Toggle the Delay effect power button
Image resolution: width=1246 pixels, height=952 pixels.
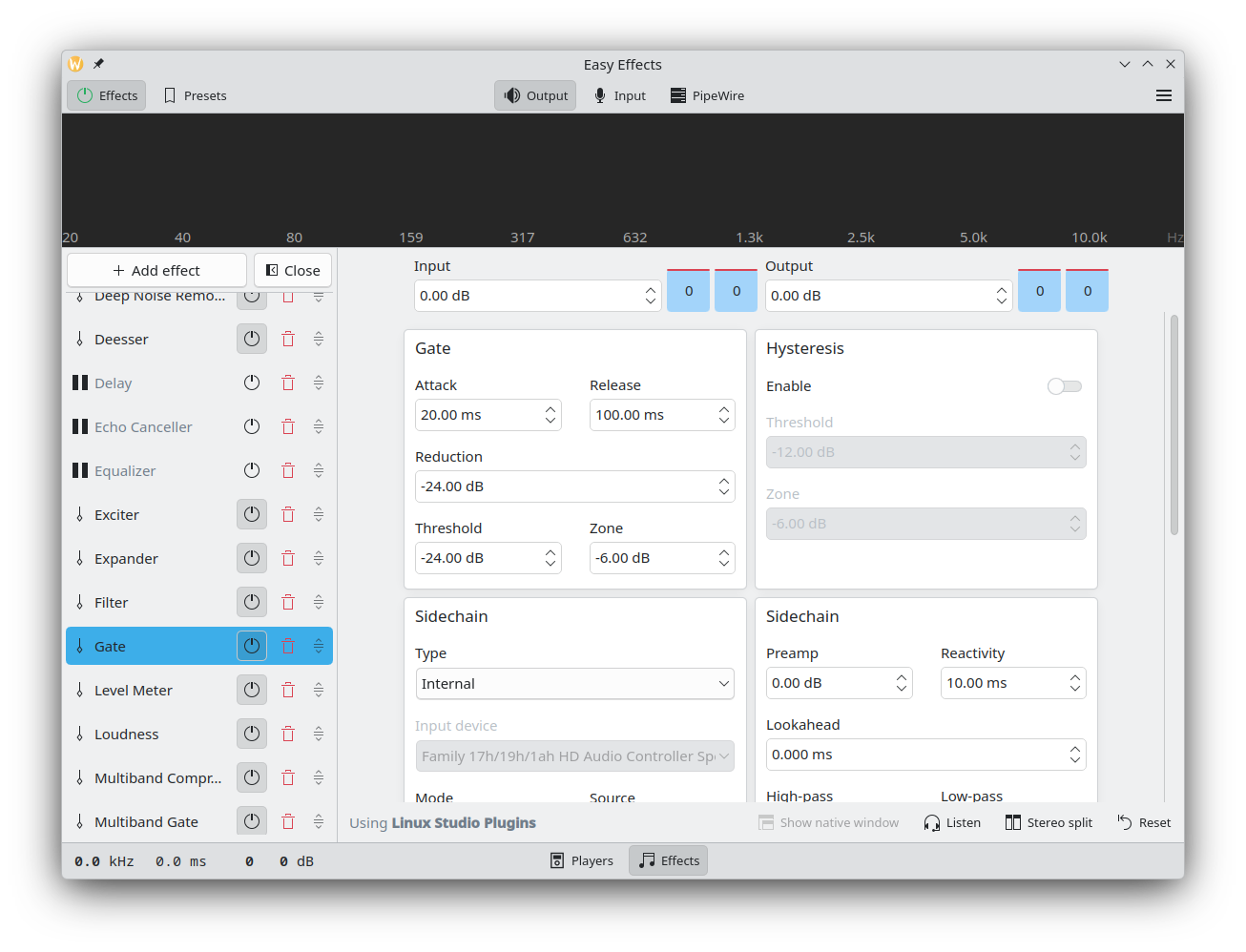252,383
